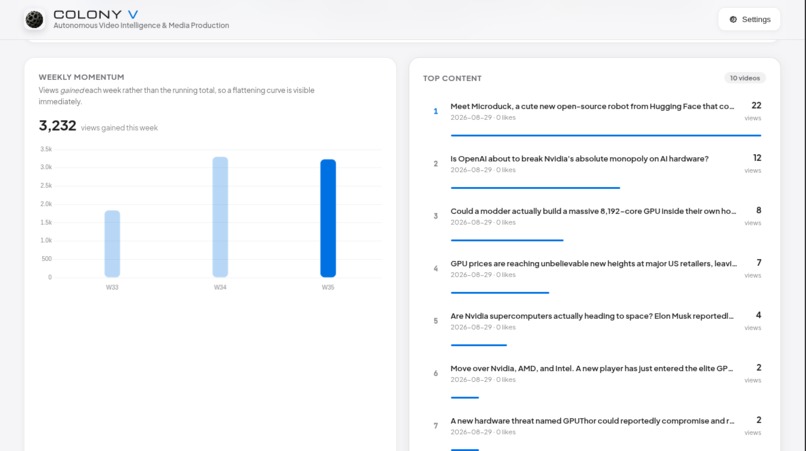Click the Microduck date 2026-08-29 text
Screen dimensions: 806x451
[471, 118]
